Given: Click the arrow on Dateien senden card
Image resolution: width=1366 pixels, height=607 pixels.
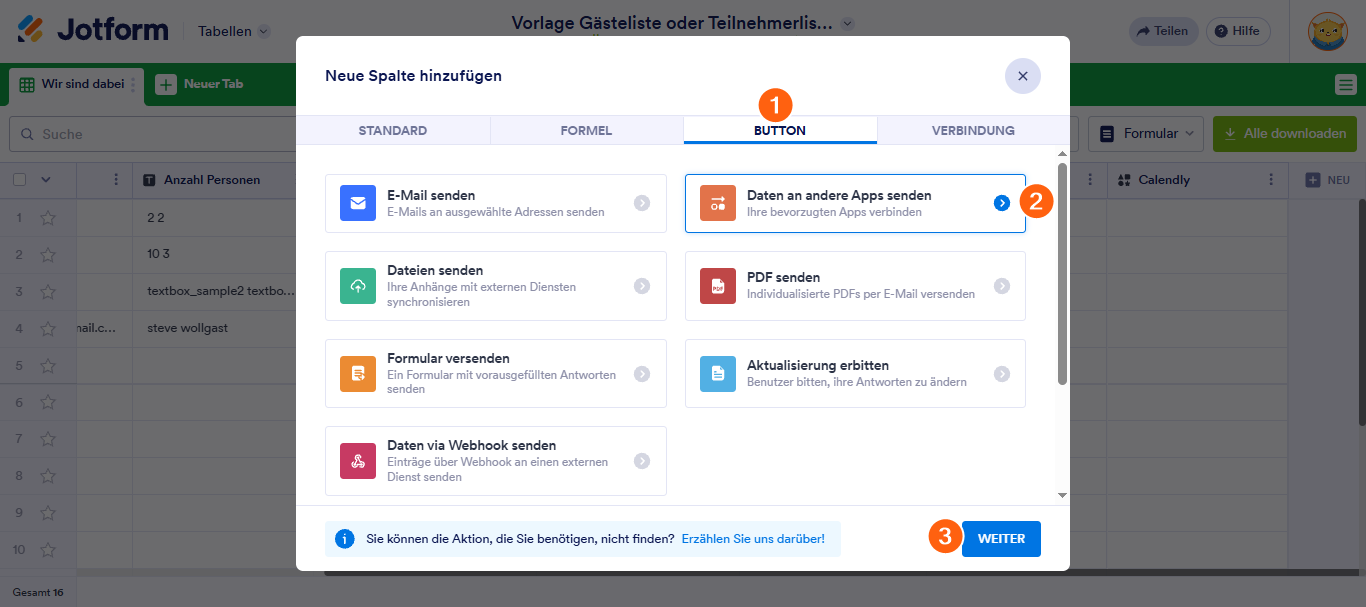Looking at the screenshot, I should [642, 286].
